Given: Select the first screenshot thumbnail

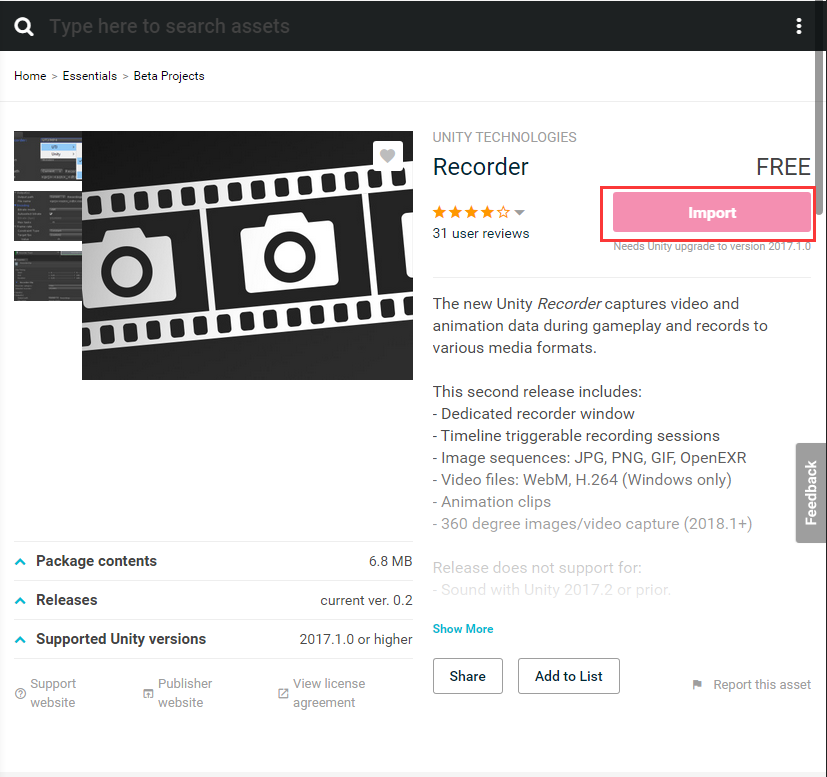Looking at the screenshot, I should 47,156.
